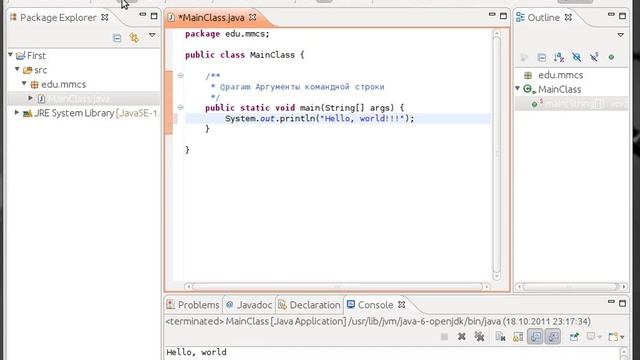Screen dimensions: 640x360
Task: Clear Console output icon
Action: pos(500,337)
